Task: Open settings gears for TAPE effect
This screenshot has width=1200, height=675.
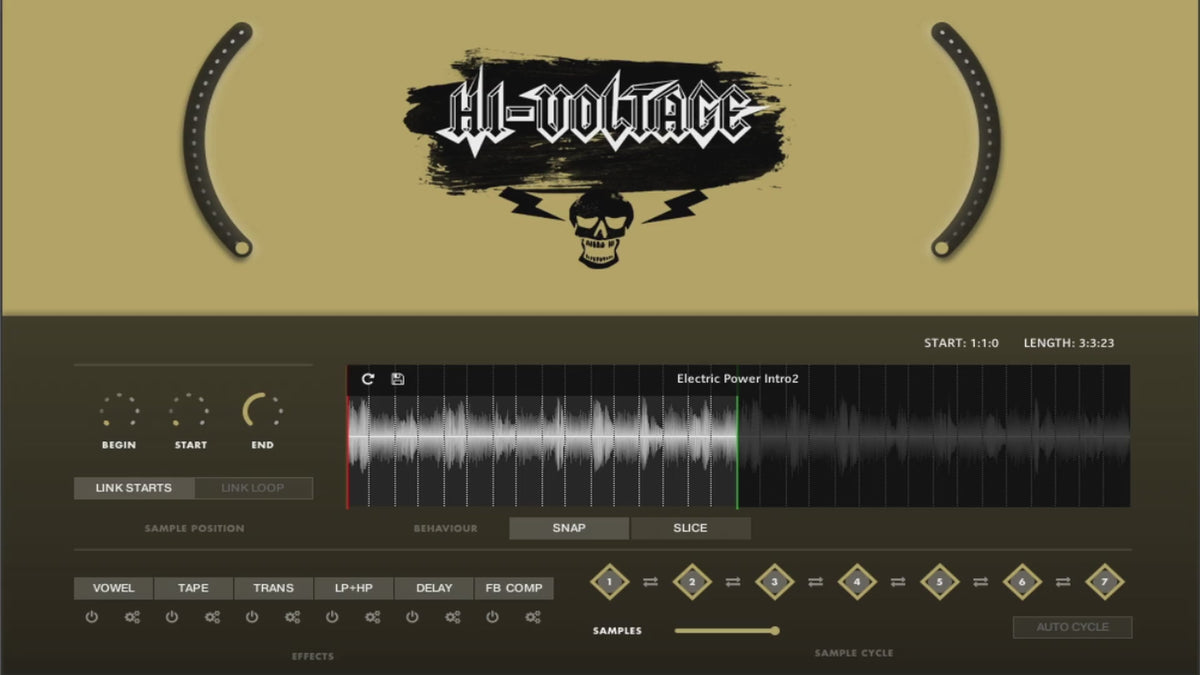Action: tap(212, 617)
